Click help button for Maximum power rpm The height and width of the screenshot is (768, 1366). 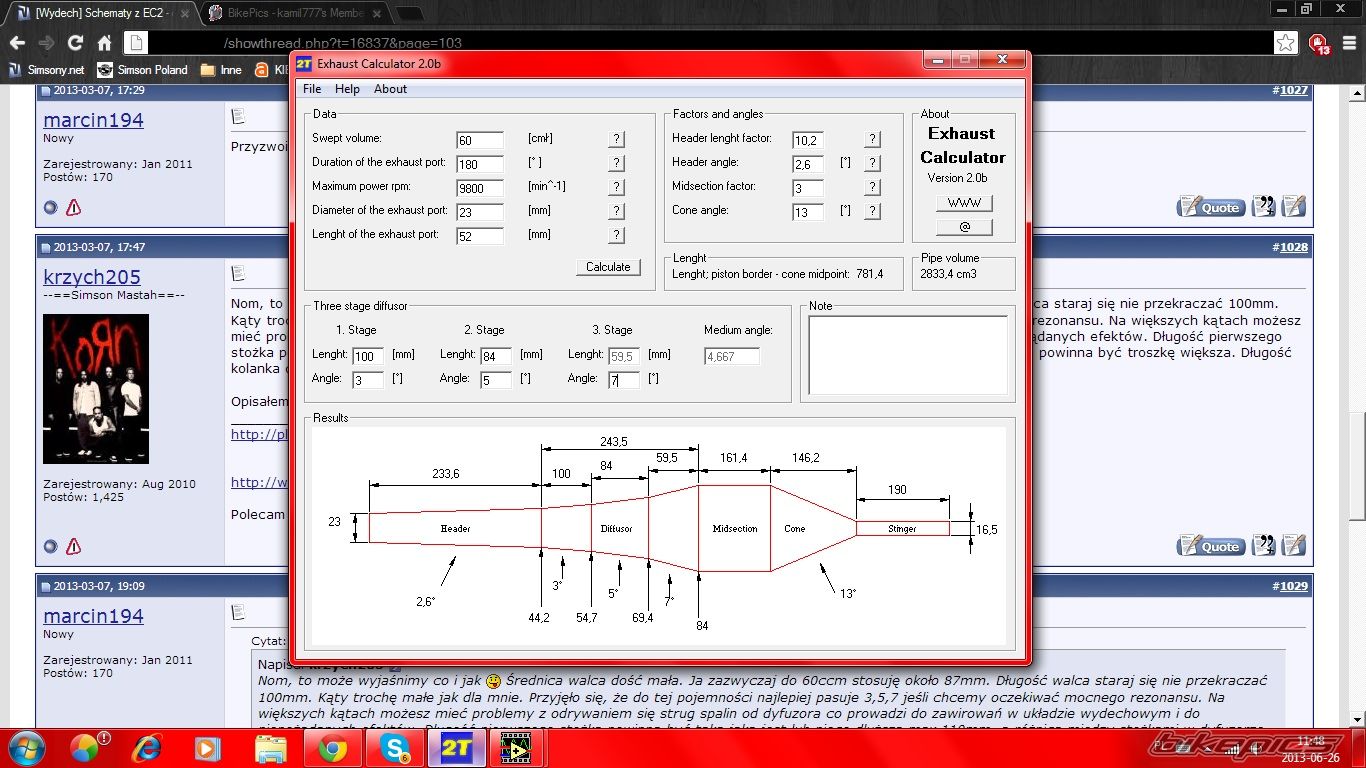(617, 187)
